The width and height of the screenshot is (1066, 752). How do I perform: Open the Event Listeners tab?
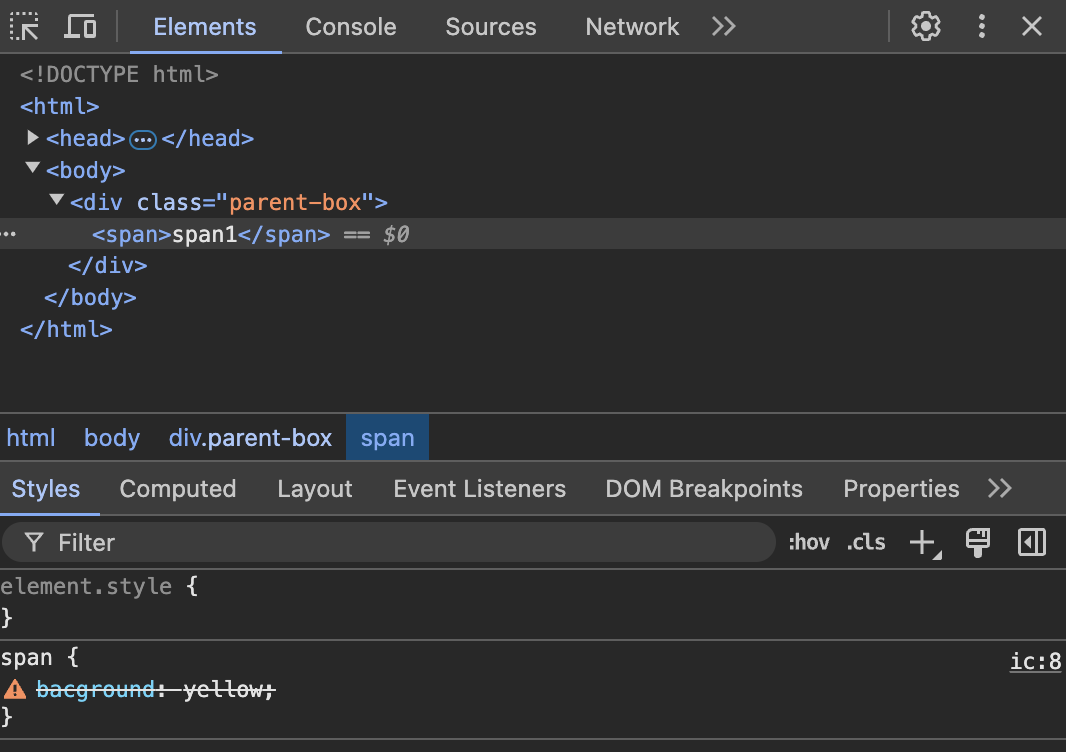(479, 489)
